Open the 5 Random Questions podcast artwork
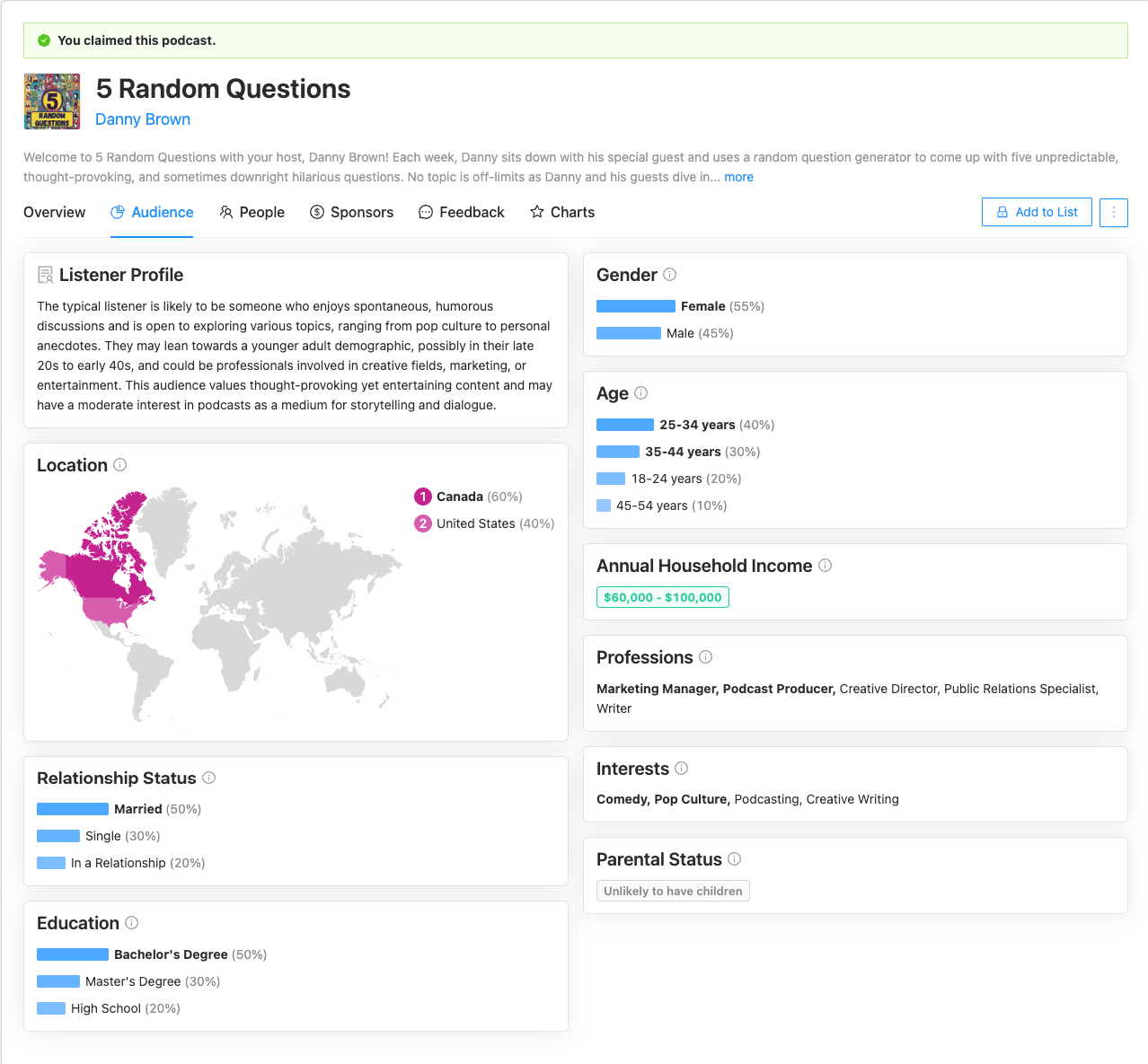Screen dimensions: 1148x1064 tap(52, 101)
